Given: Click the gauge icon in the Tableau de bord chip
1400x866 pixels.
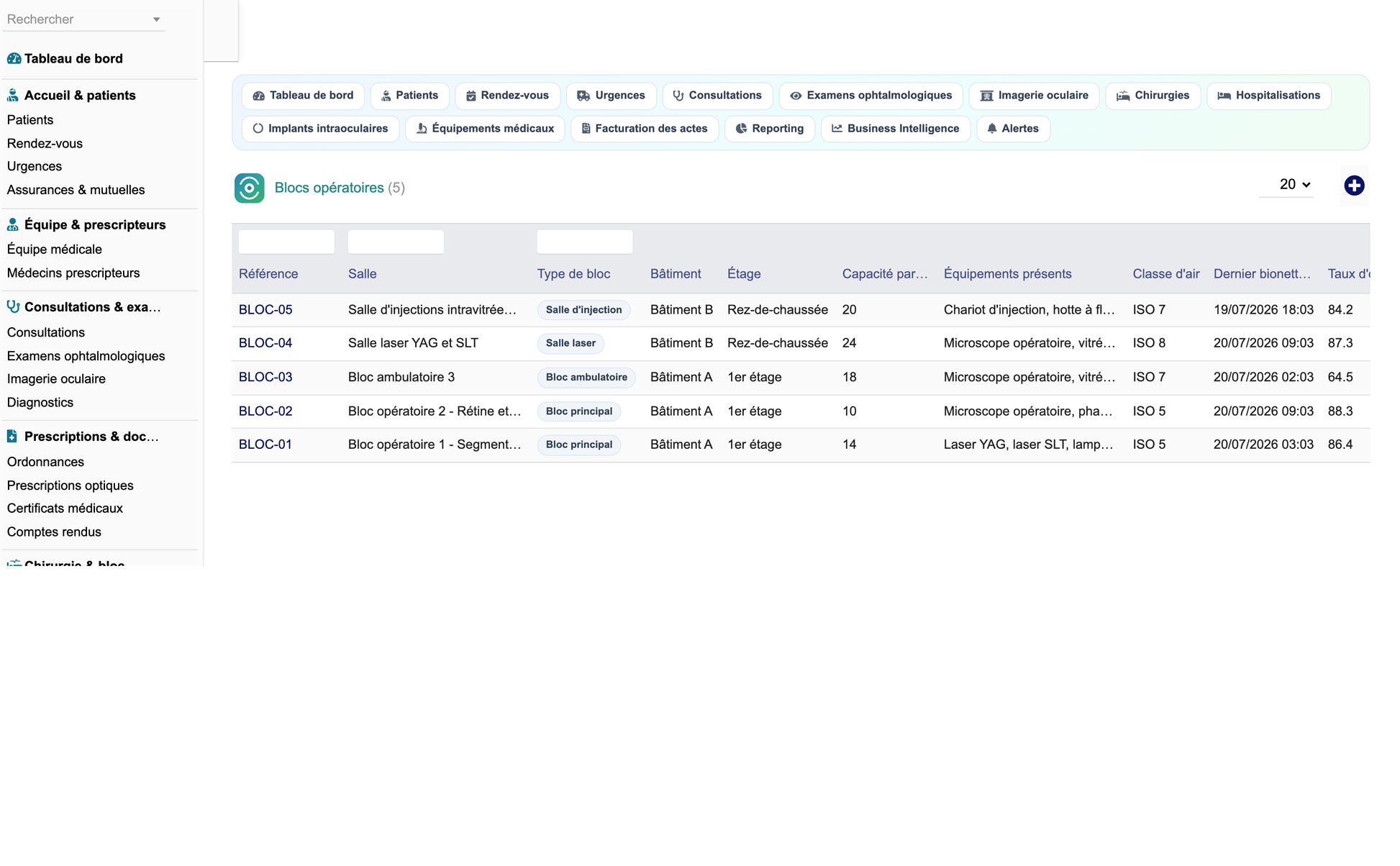Looking at the screenshot, I should (259, 96).
